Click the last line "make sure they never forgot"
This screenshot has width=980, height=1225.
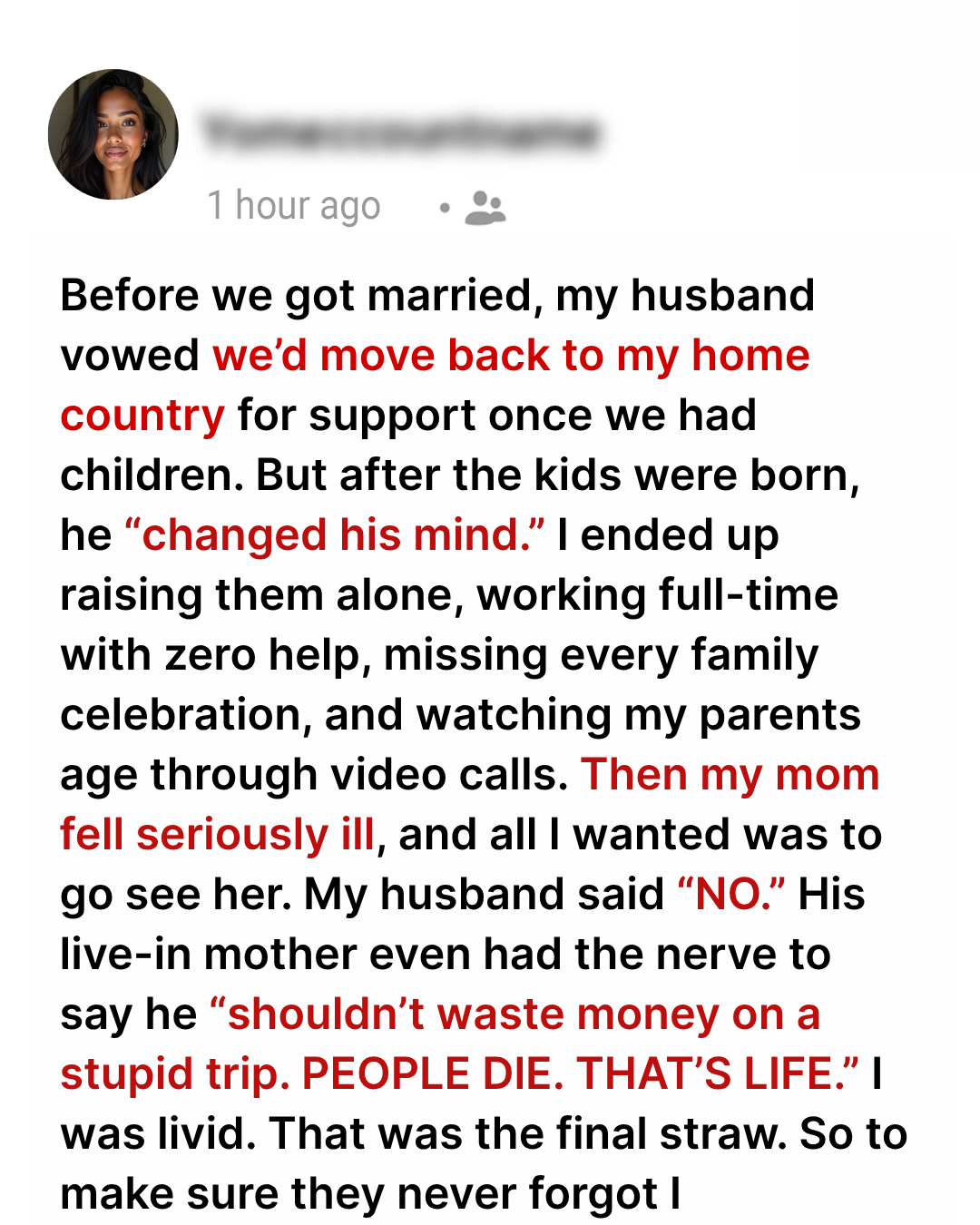tap(358, 1194)
